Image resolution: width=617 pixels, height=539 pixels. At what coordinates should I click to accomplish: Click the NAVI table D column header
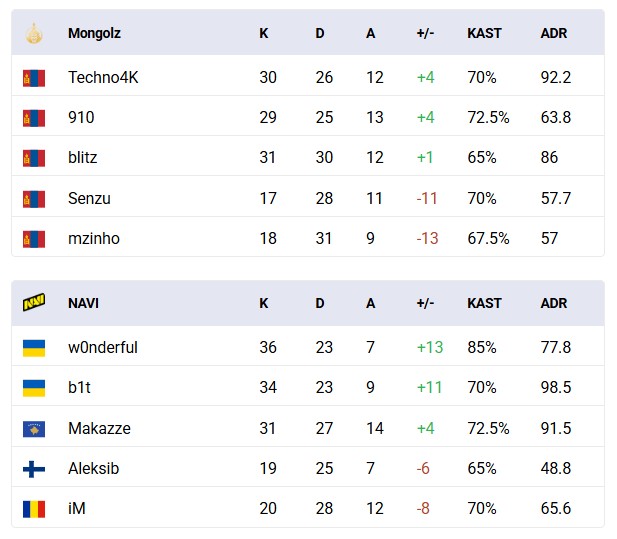(x=320, y=303)
